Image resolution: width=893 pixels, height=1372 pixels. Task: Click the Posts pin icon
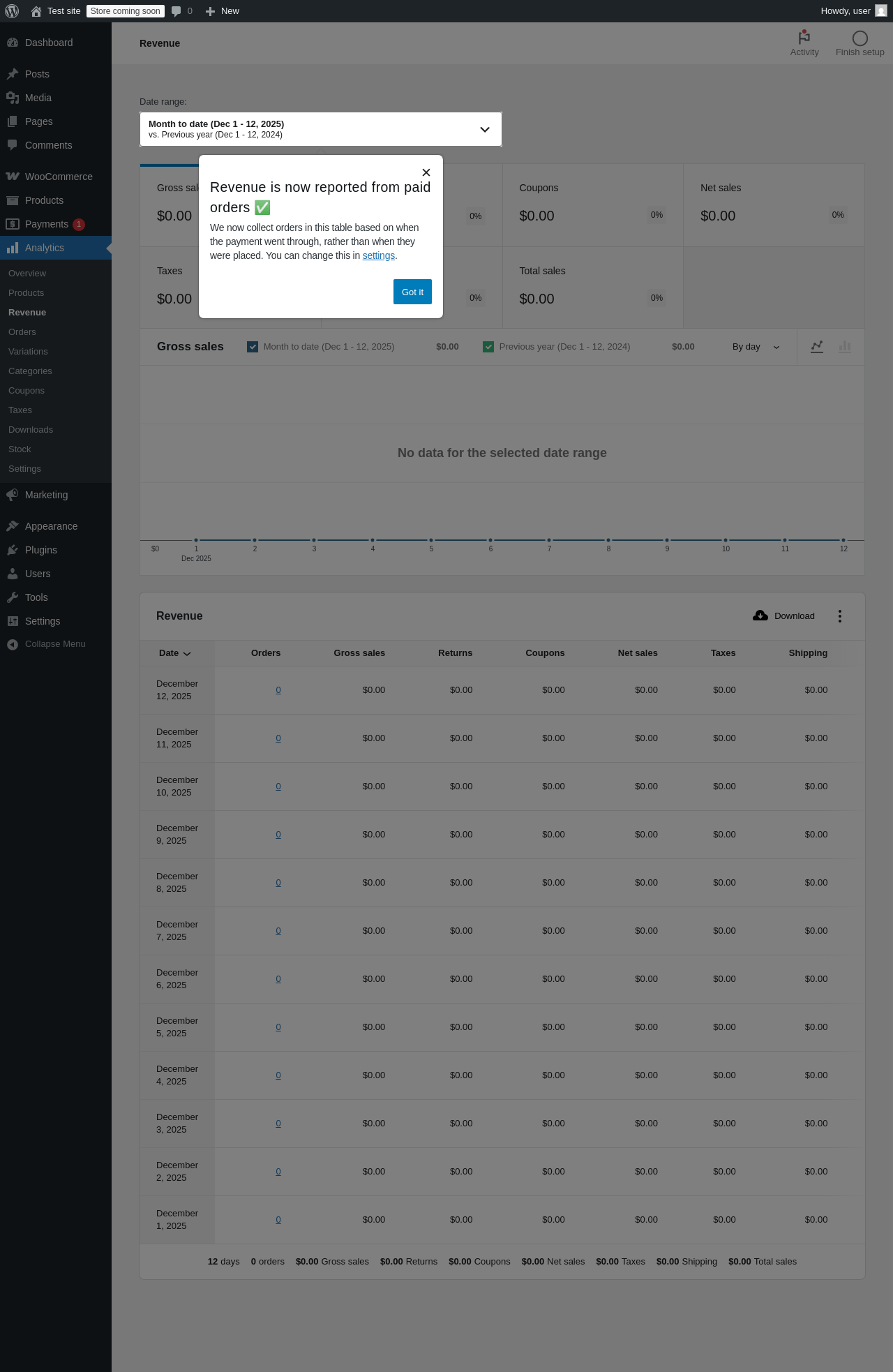click(13, 74)
